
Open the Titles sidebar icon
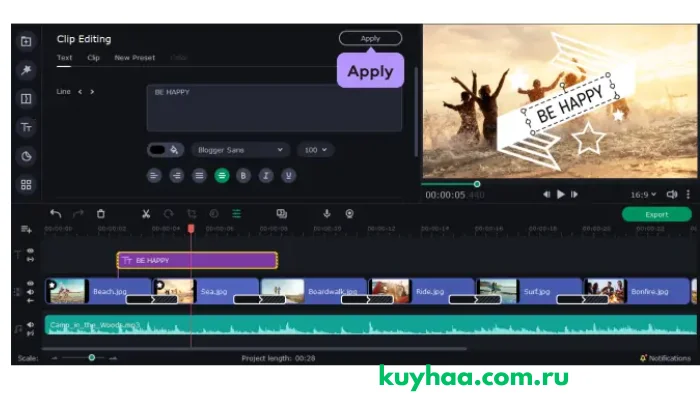pos(26,128)
